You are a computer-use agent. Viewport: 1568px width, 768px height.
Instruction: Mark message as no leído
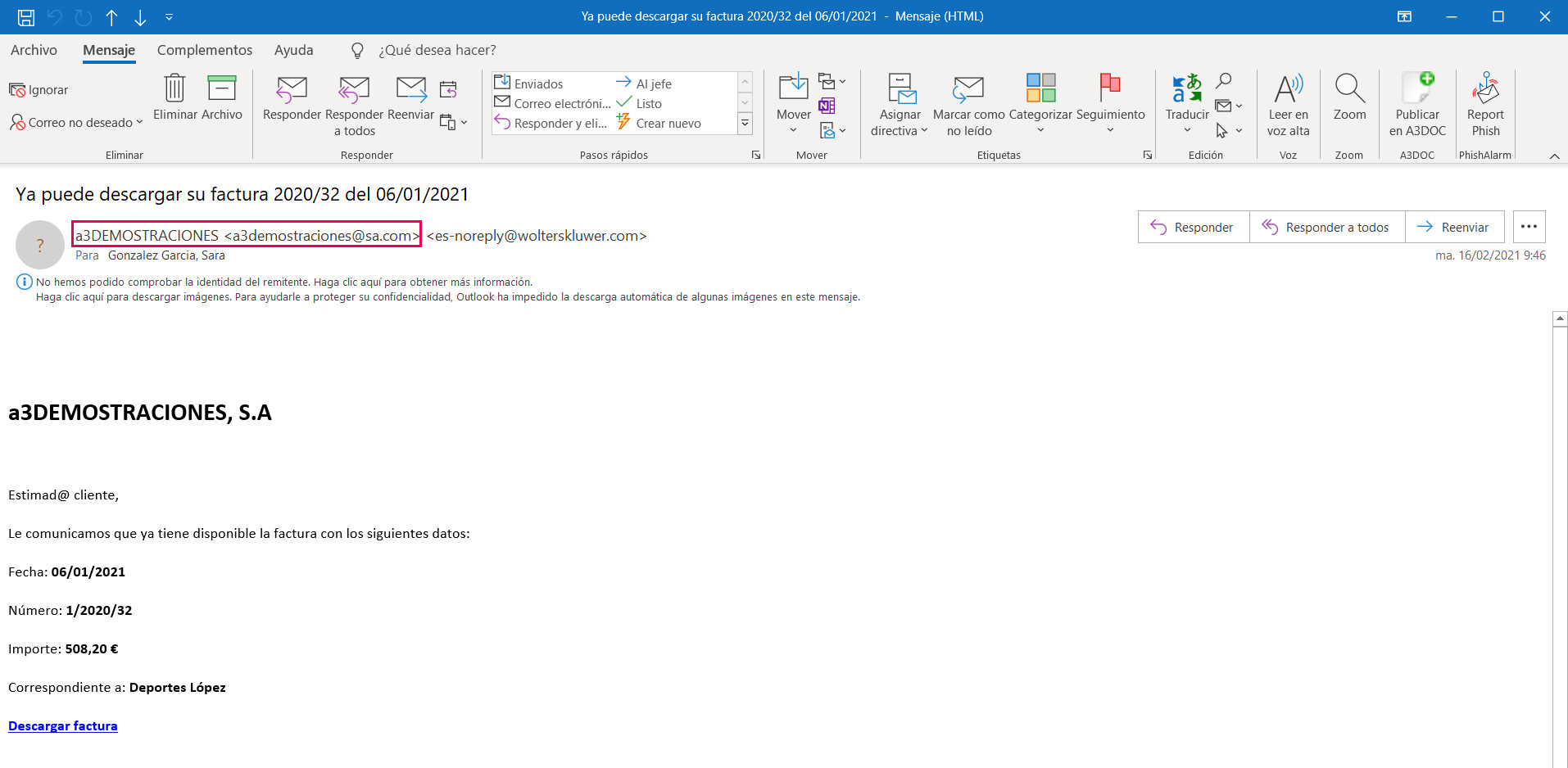point(969,105)
